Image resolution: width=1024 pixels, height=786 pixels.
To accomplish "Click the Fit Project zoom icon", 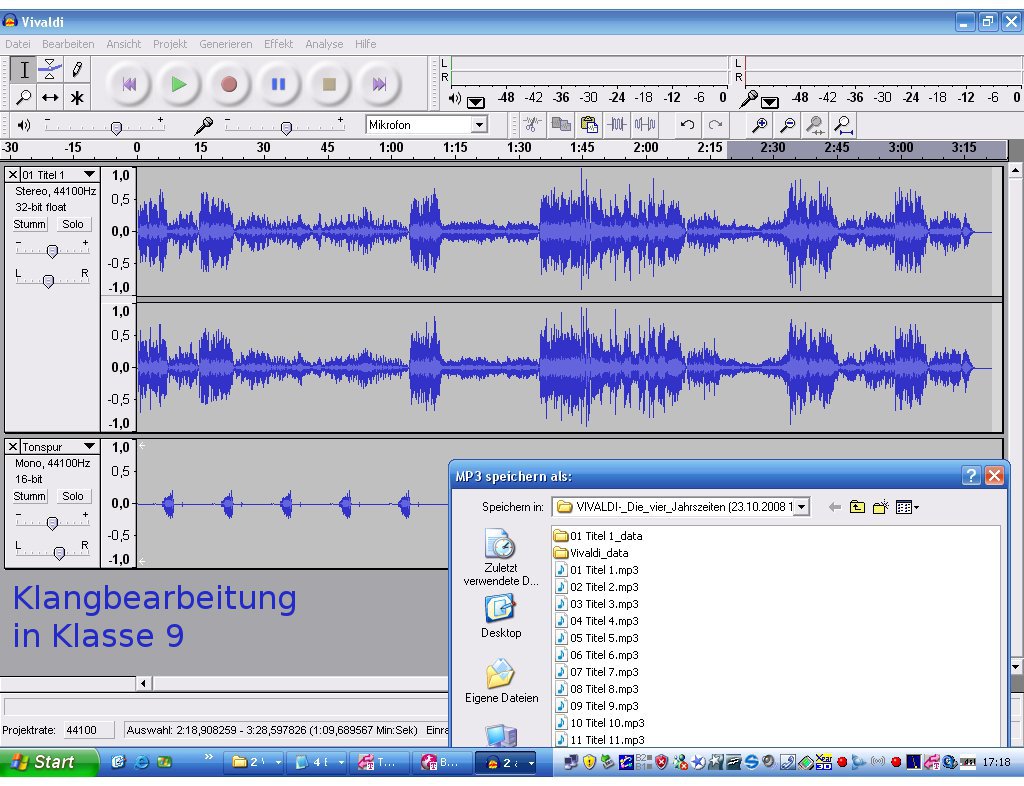I will click(844, 125).
